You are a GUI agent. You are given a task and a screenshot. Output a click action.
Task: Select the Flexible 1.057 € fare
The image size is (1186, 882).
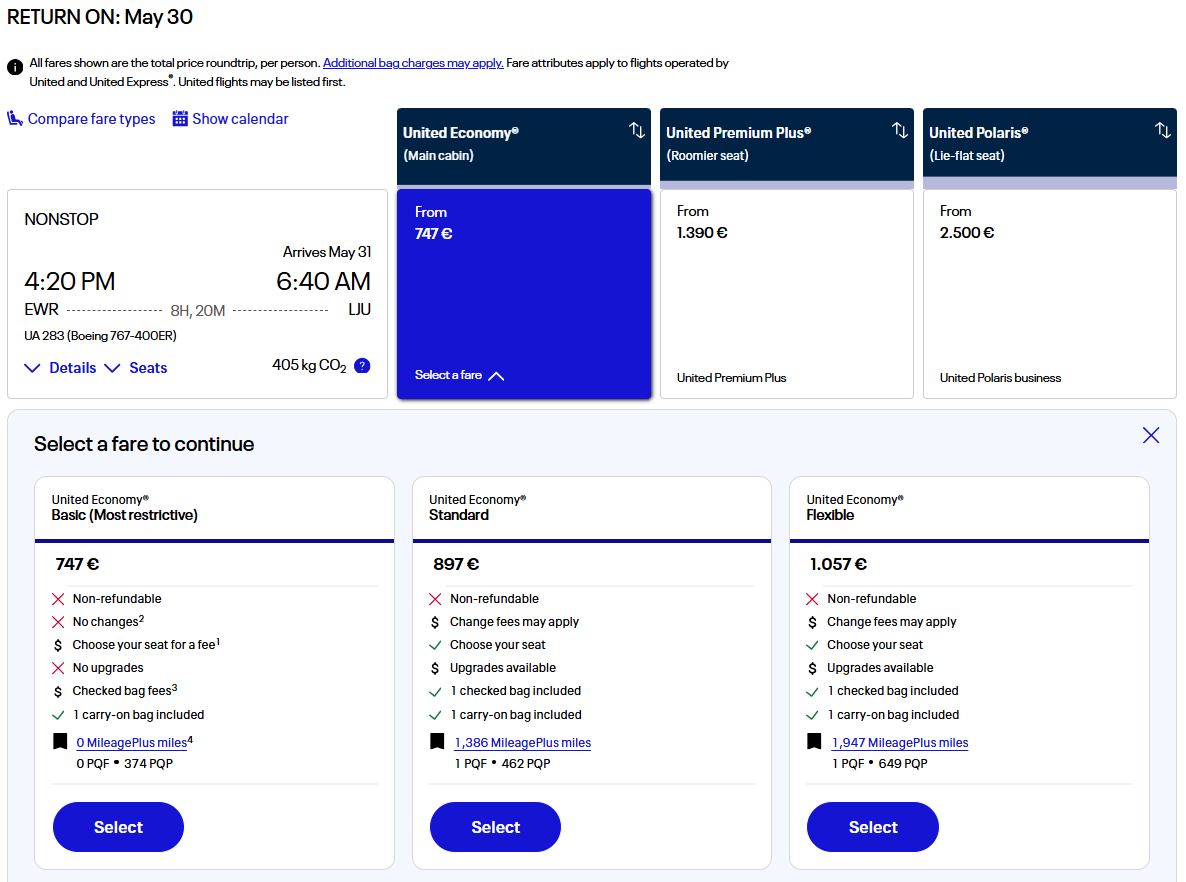coord(873,827)
